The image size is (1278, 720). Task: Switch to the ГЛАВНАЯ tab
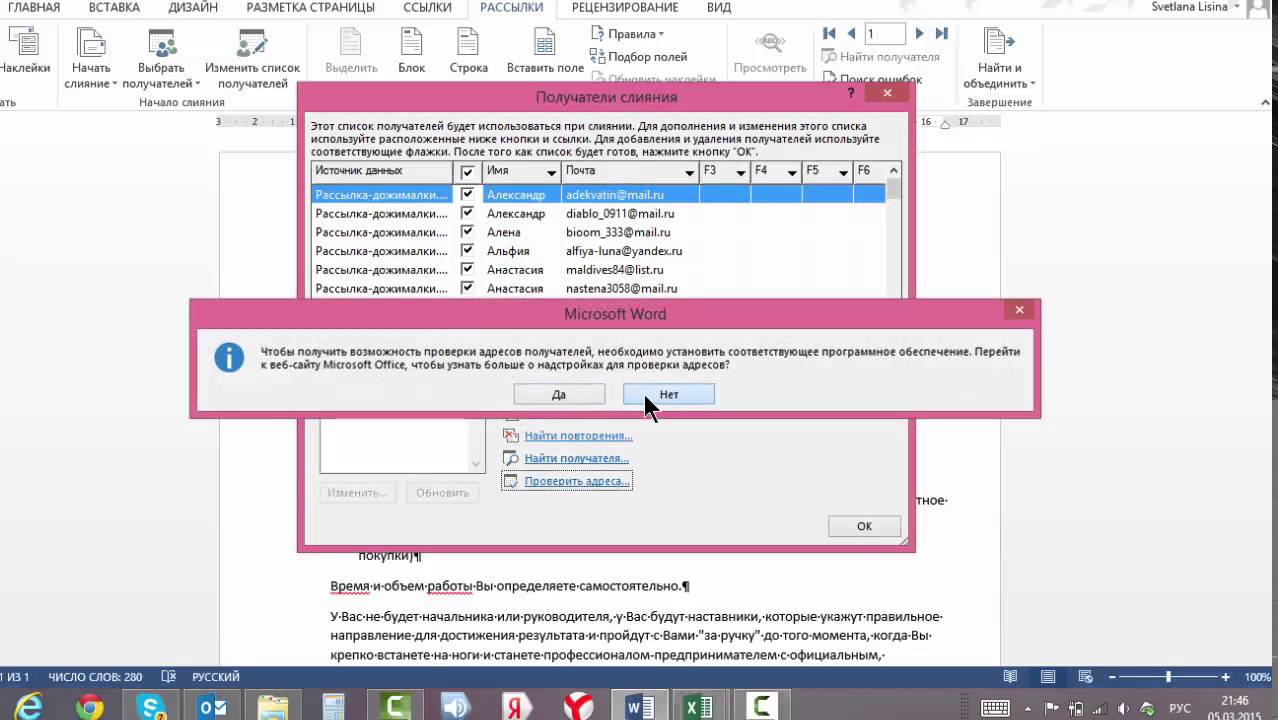click(33, 7)
